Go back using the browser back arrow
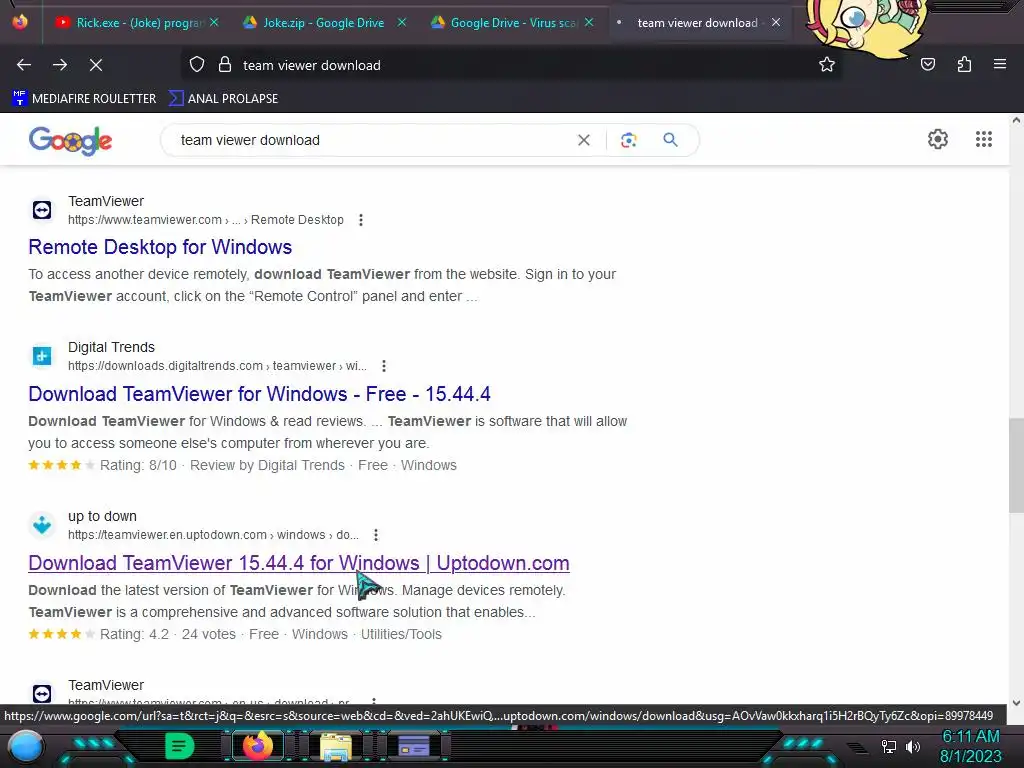 (x=24, y=65)
